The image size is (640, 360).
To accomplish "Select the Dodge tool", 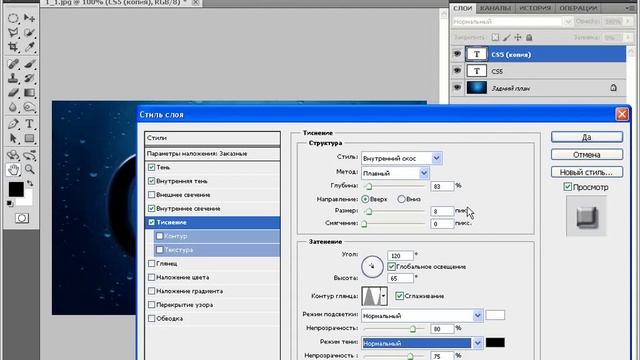I will [x=29, y=107].
